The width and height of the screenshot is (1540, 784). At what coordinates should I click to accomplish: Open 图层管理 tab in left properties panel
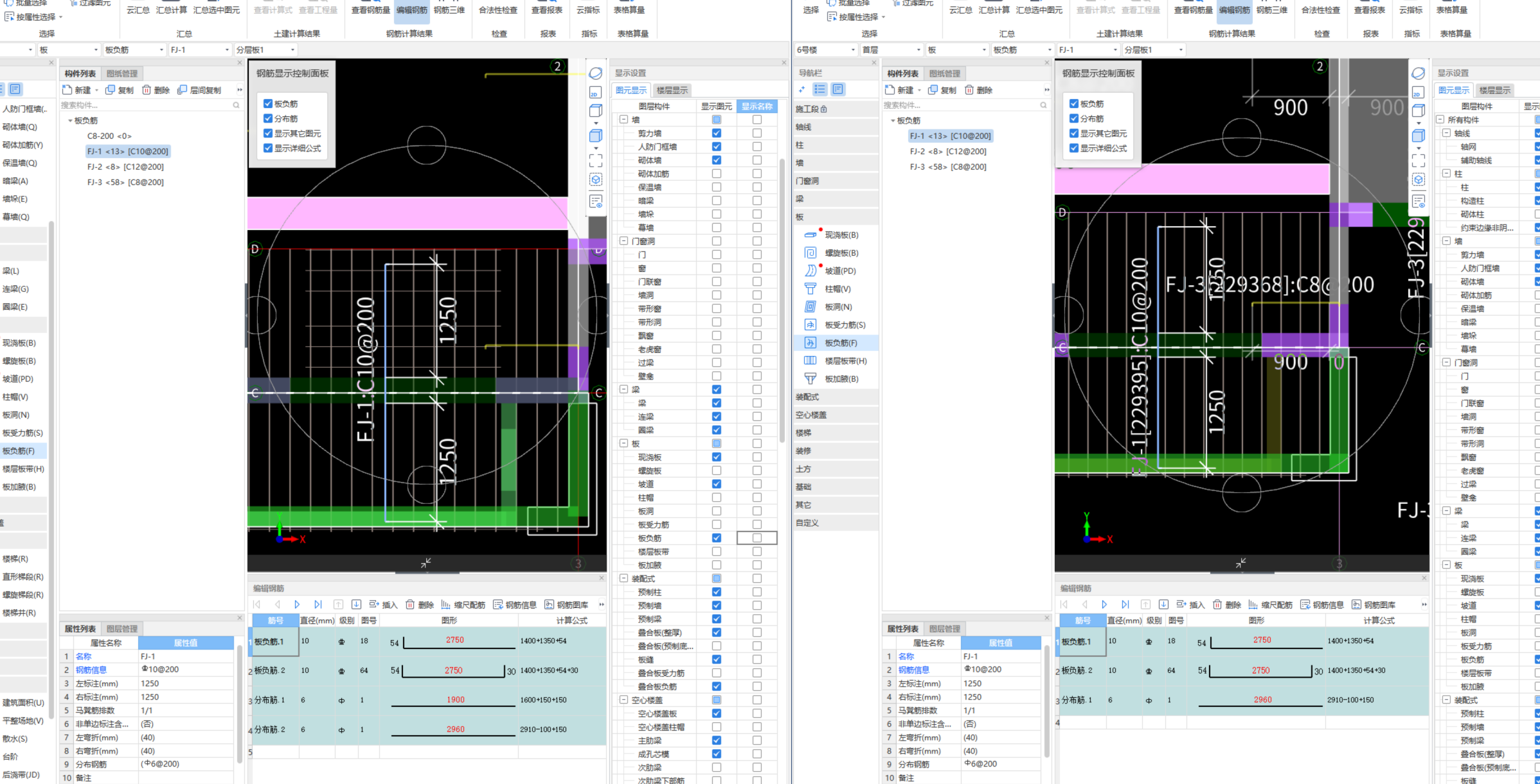122,629
